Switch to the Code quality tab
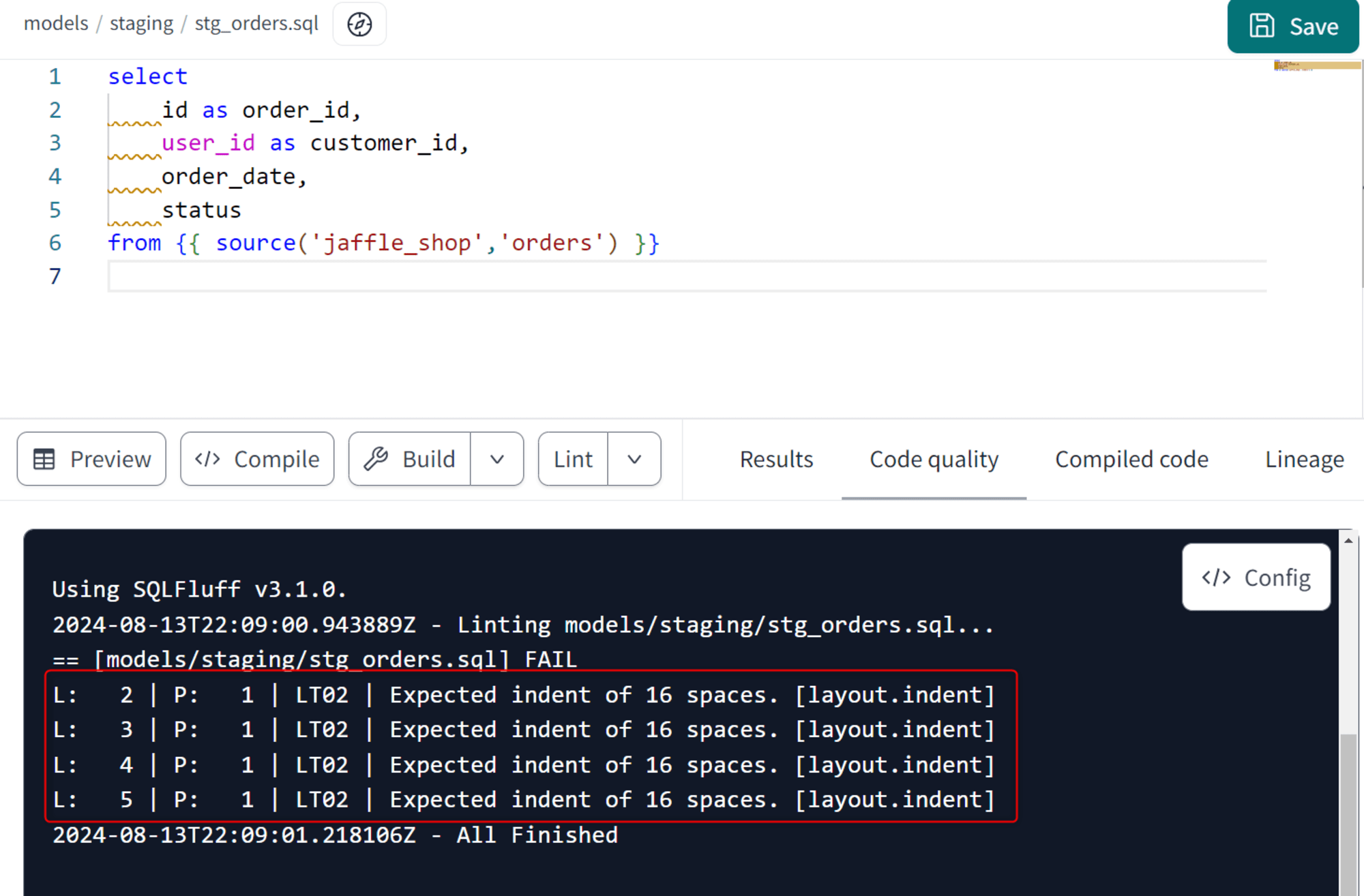 click(934, 460)
